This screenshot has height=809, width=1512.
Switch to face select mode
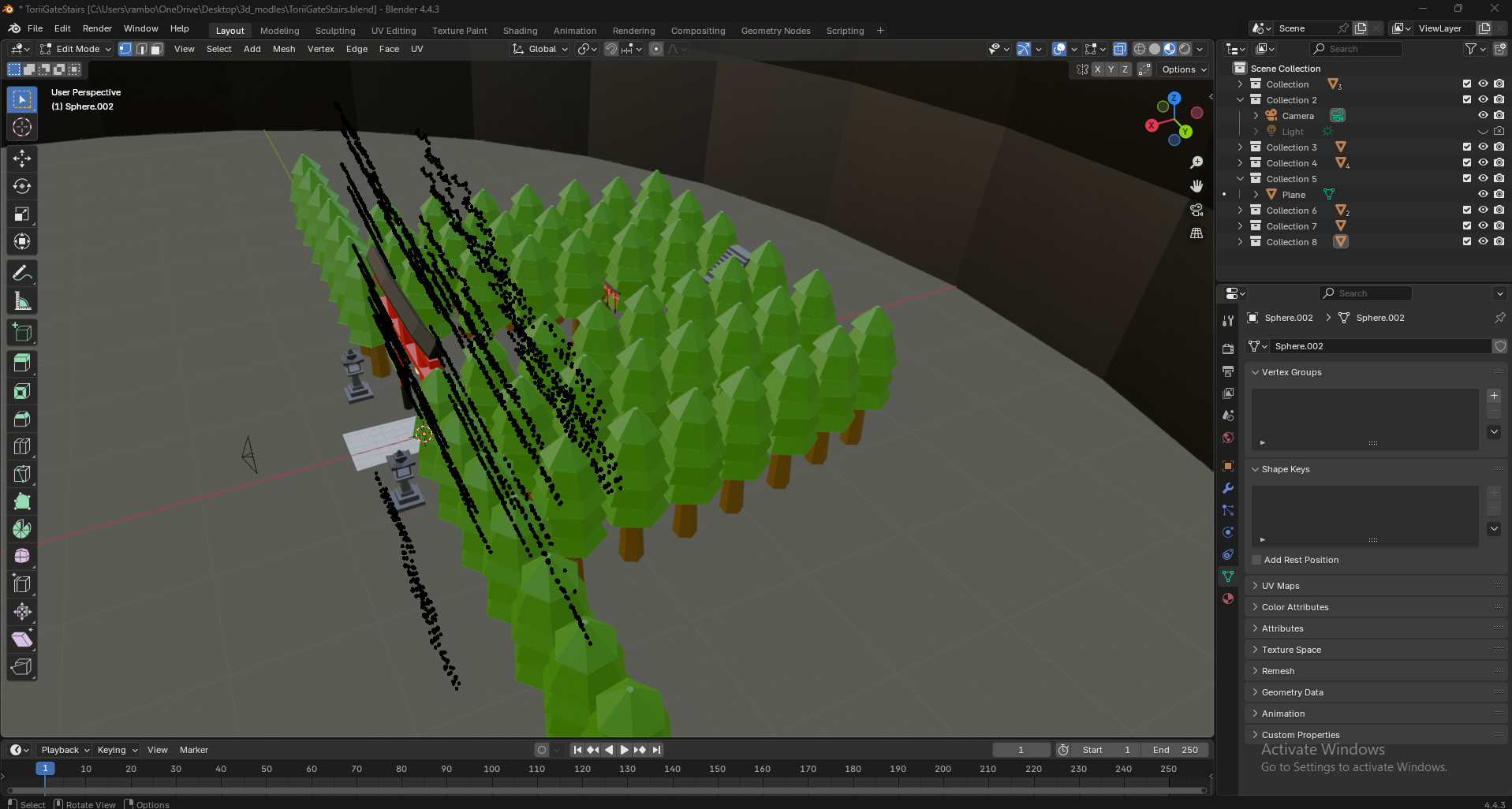click(x=157, y=49)
